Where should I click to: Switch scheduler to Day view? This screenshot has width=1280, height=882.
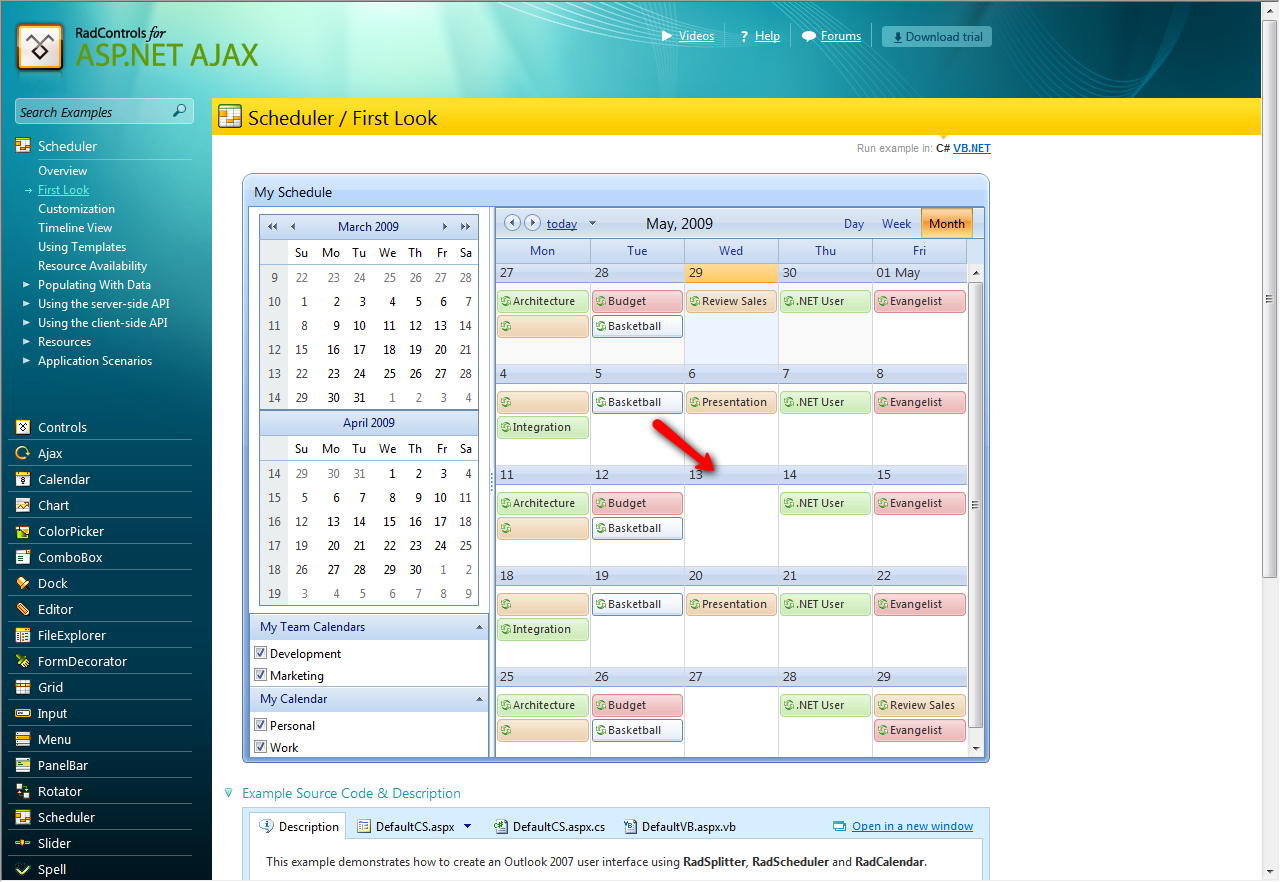point(854,224)
